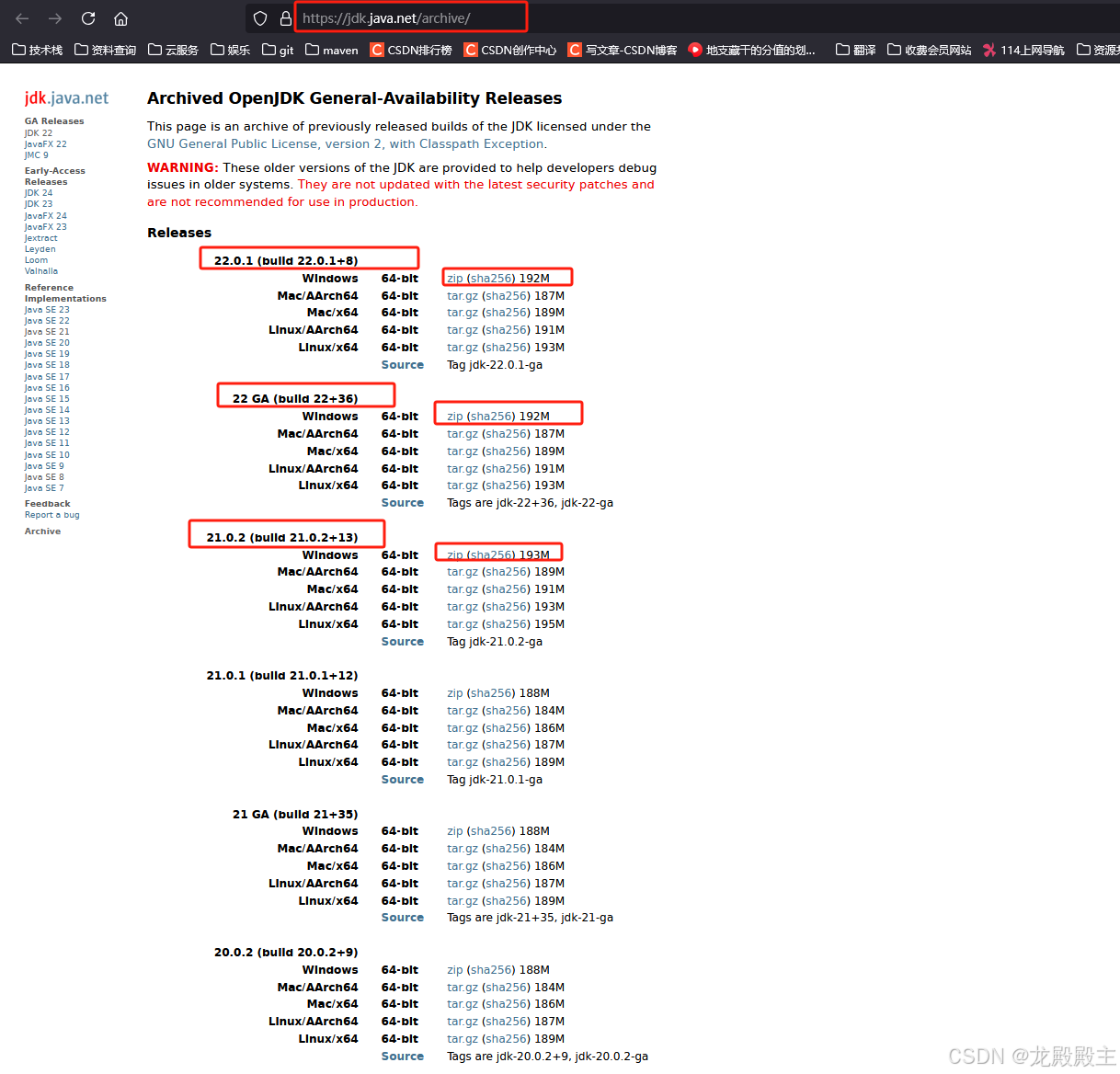Open sha256 for 22.0.1 Mac/AArch64 build
The width and height of the screenshot is (1120, 1074).
pos(508,296)
